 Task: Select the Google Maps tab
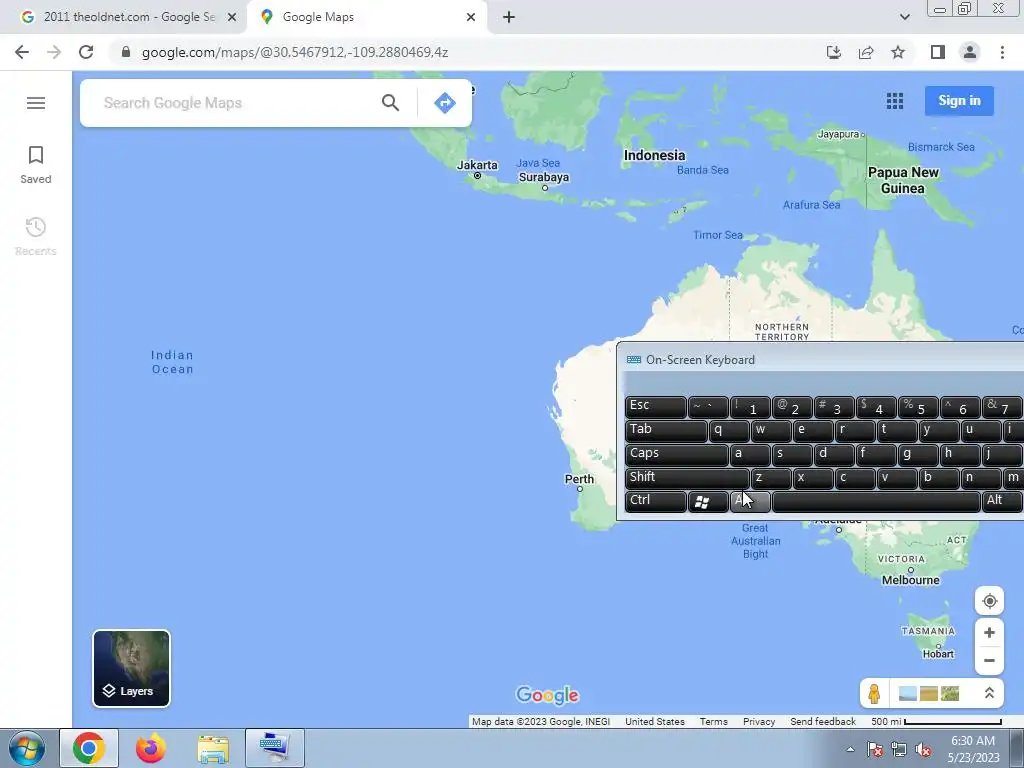366,17
